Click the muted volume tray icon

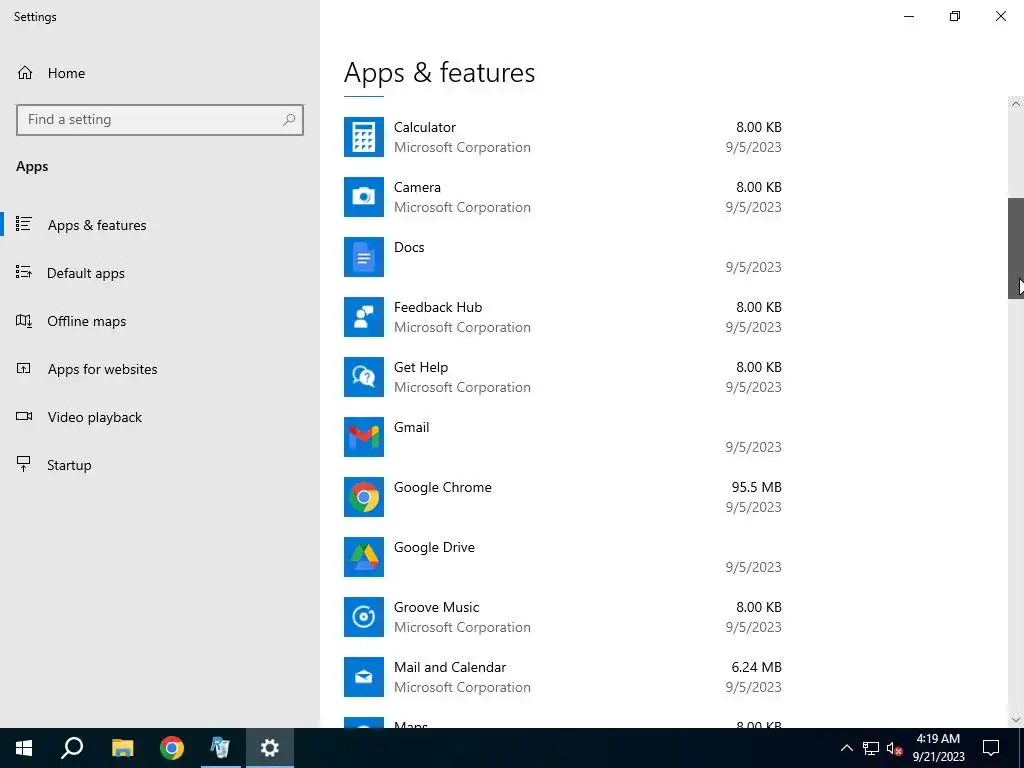(x=895, y=748)
